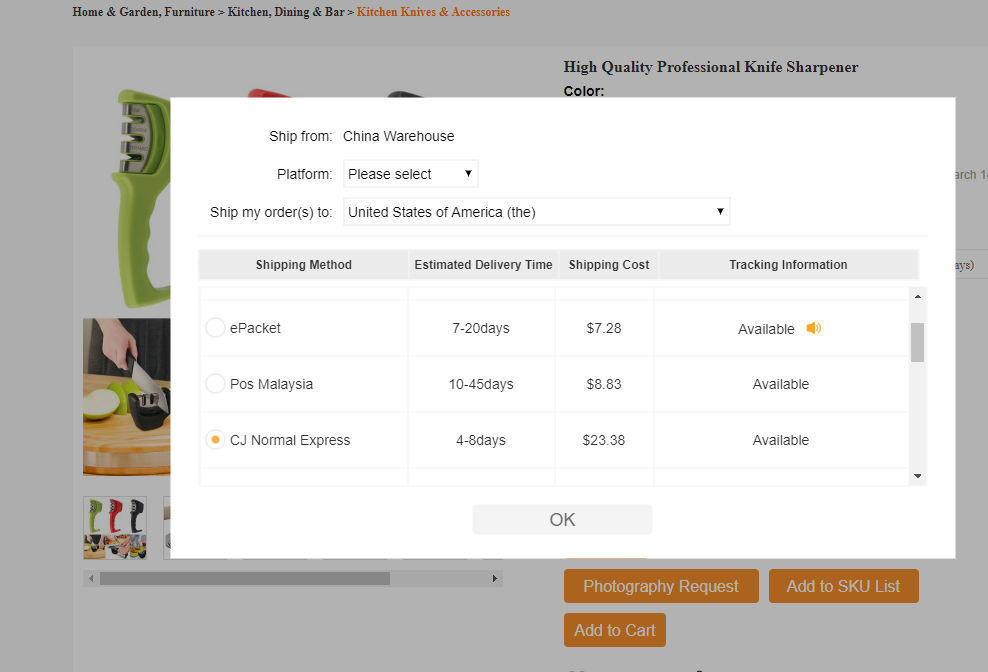Image resolution: width=988 pixels, height=672 pixels.
Task: Click the shipping list scroll down arrow
Action: tap(917, 477)
